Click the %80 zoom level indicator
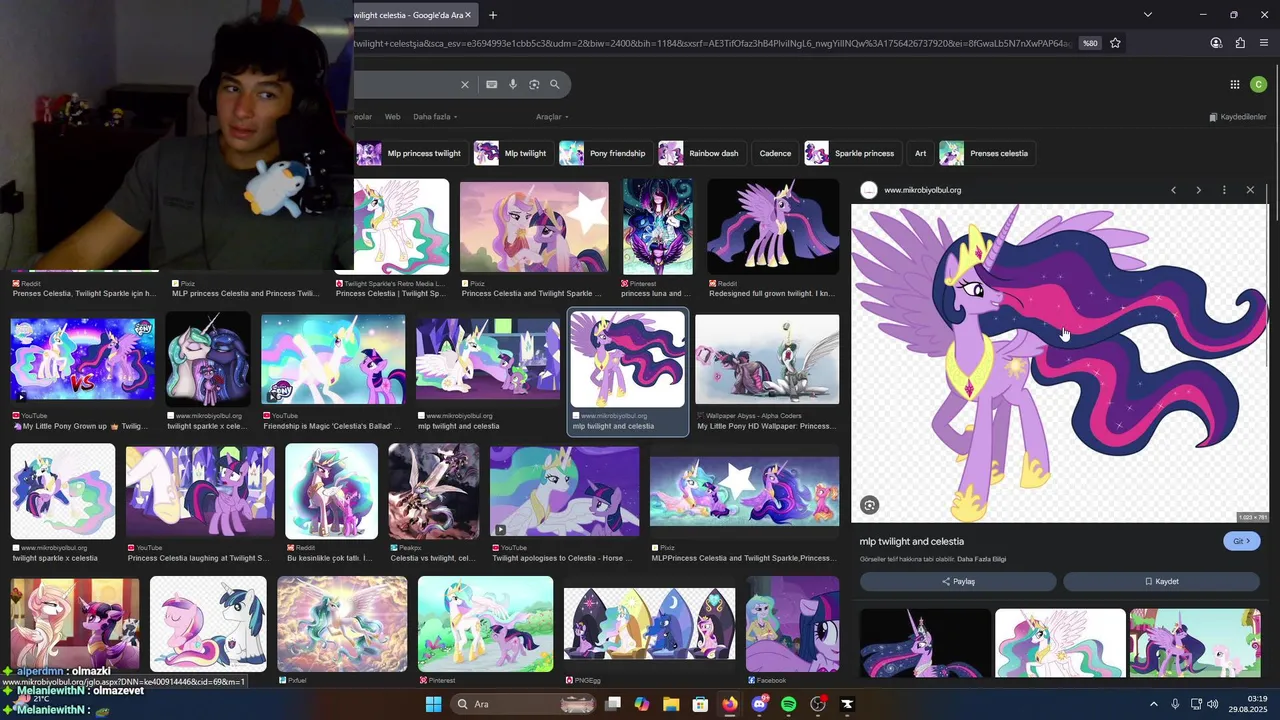The height and width of the screenshot is (720, 1280). pos(1090,43)
